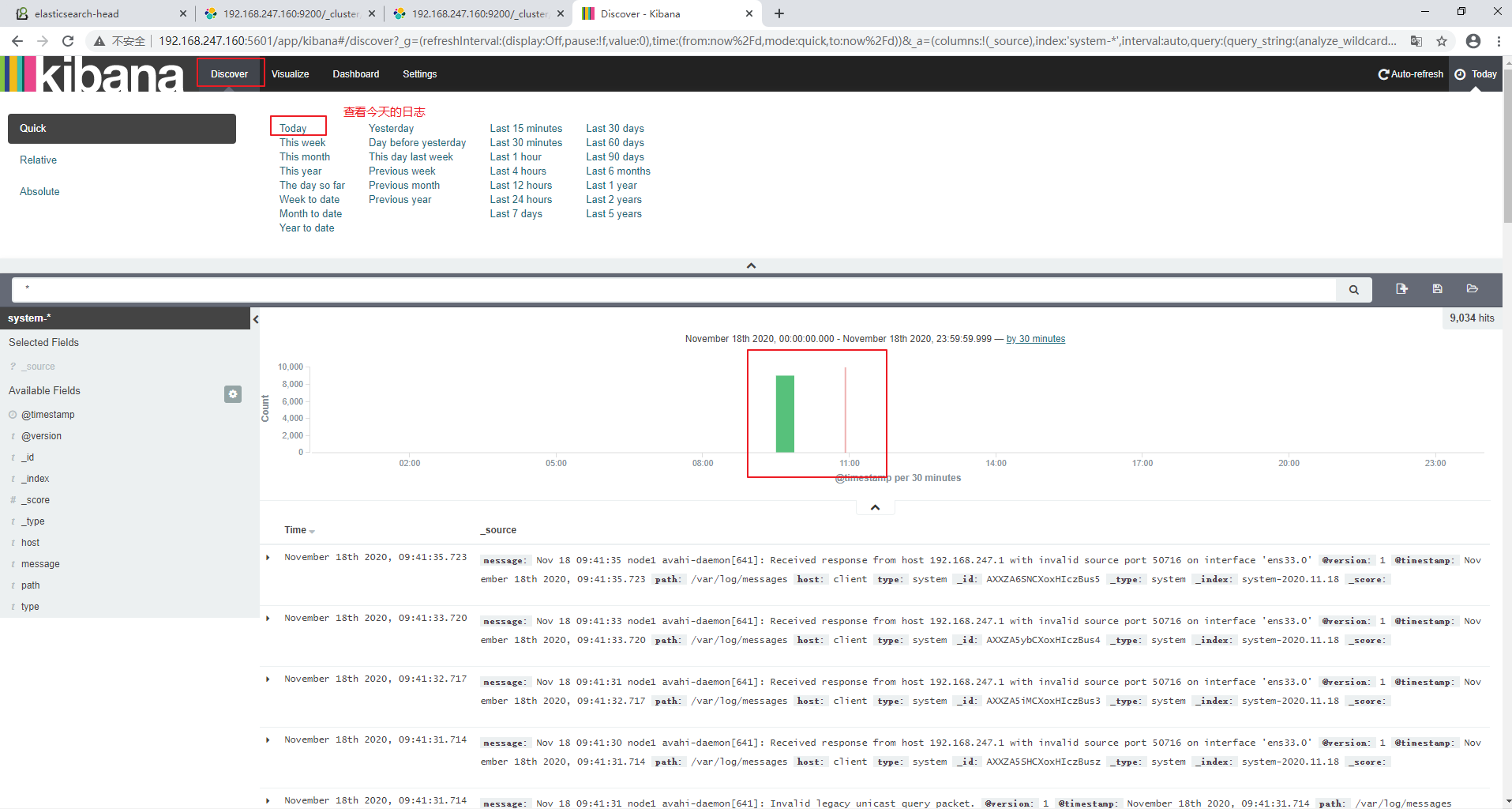The height and width of the screenshot is (809, 1512).
Task: Open the Settings tab
Action: click(420, 74)
